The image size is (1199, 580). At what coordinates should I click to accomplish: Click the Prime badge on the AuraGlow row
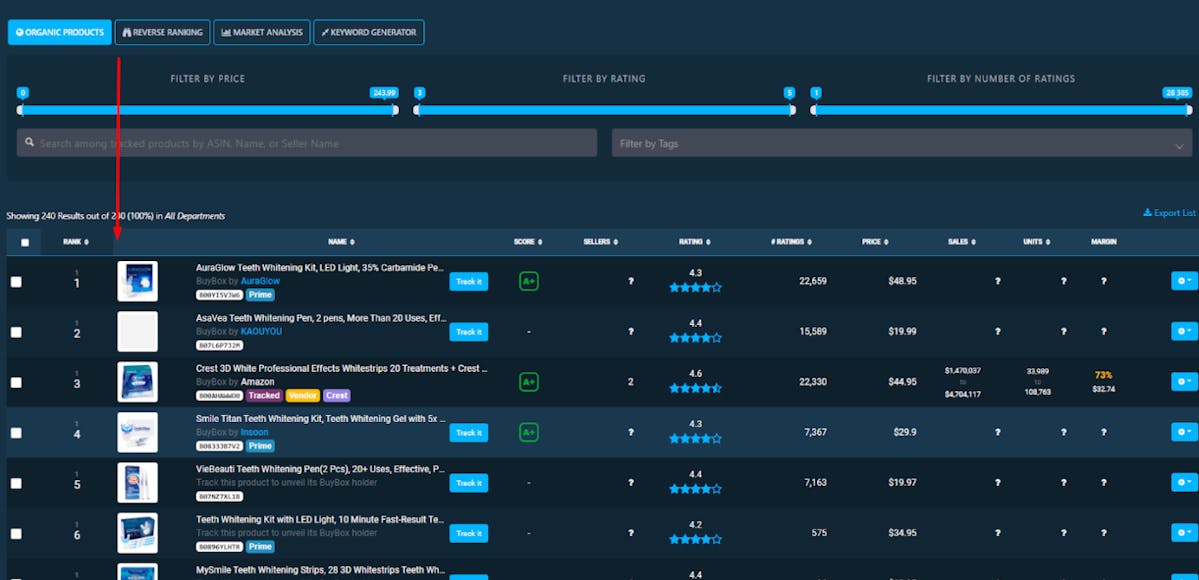click(x=260, y=295)
